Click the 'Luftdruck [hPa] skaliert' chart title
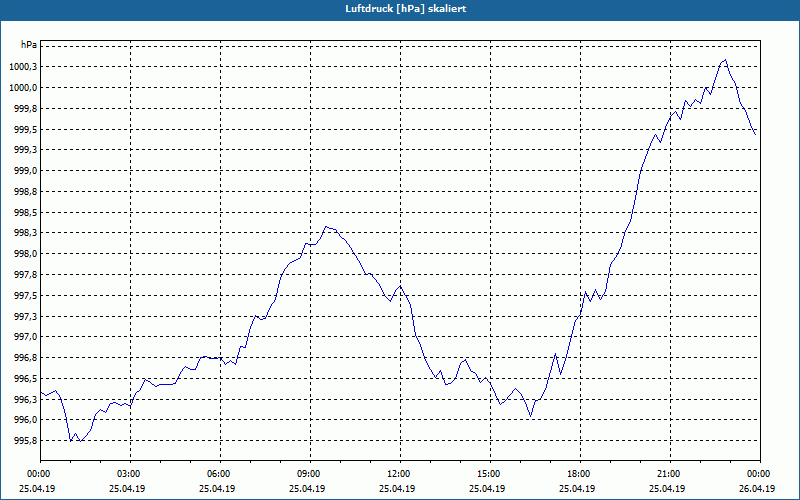The image size is (800, 500). click(x=405, y=9)
